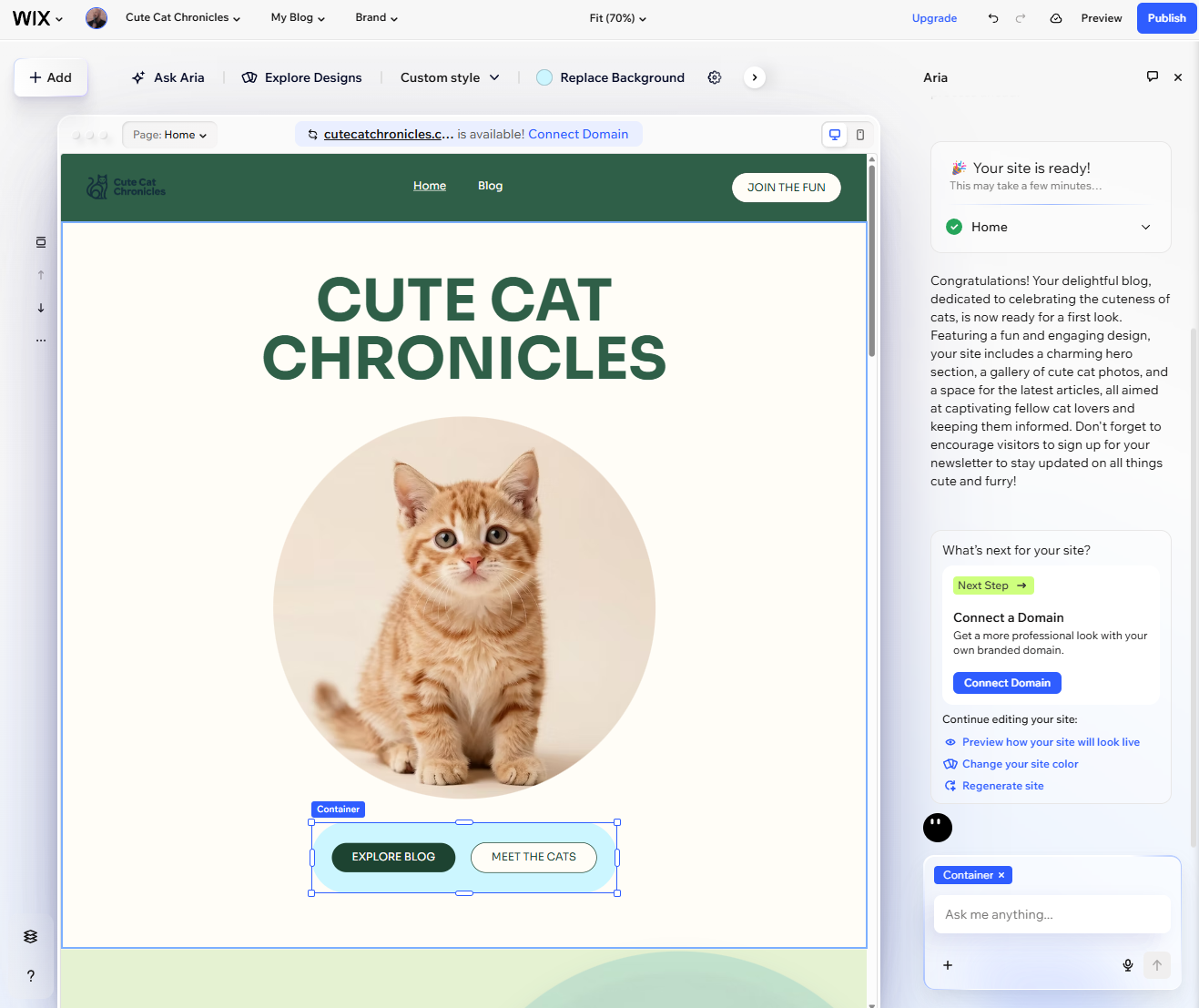This screenshot has height=1008, width=1199.
Task: Publish the site
Action: (x=1166, y=17)
